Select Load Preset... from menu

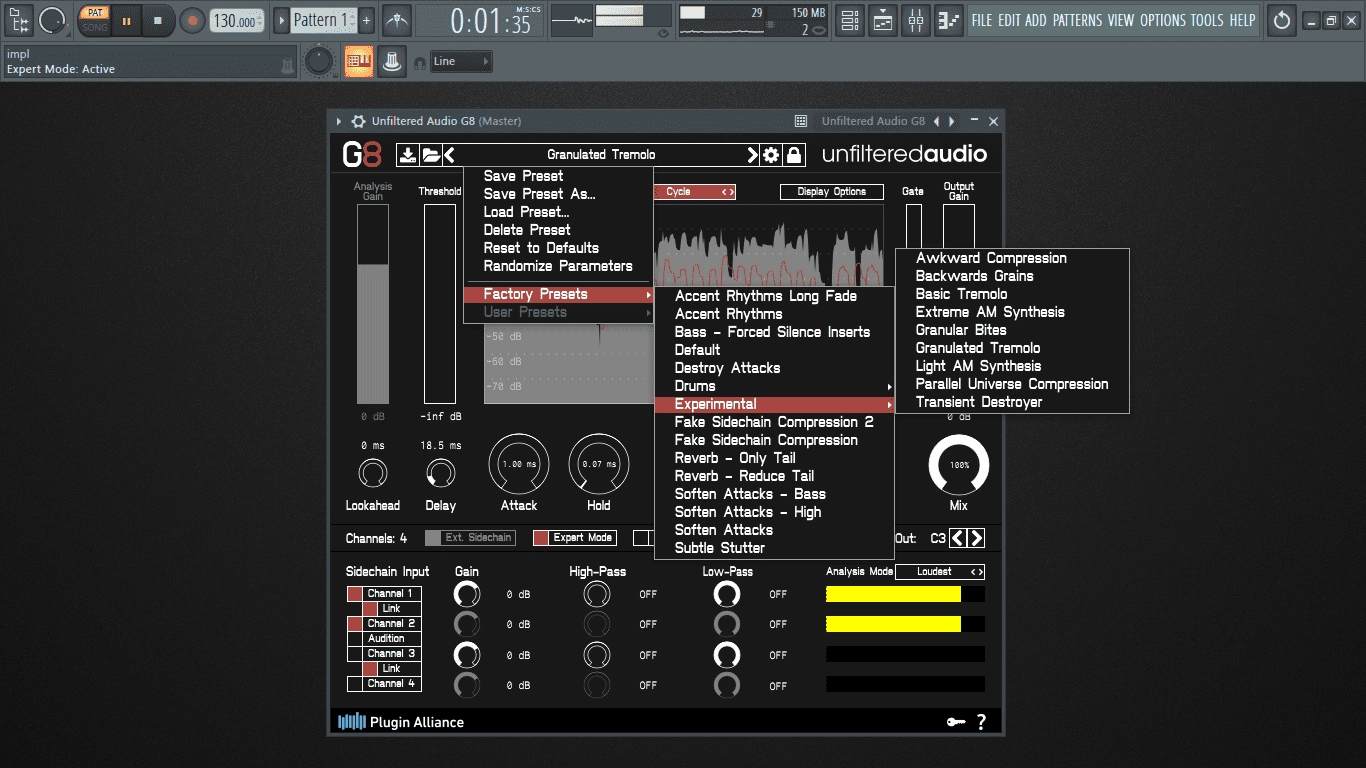coord(526,212)
